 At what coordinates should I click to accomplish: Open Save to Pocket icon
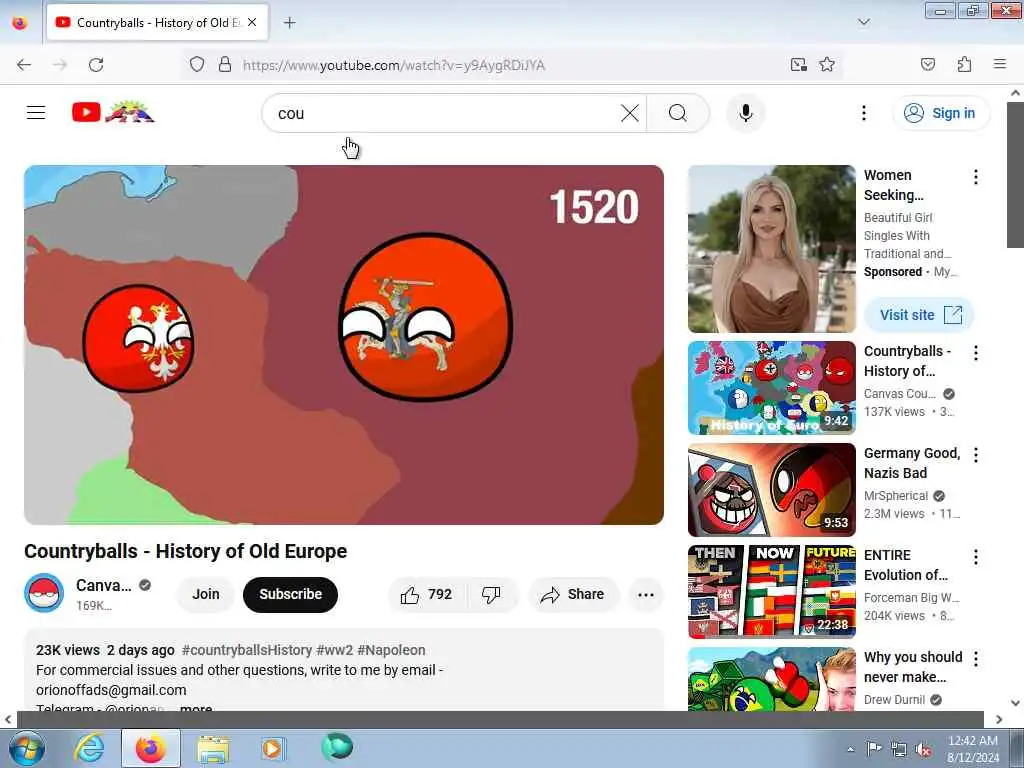coord(927,64)
